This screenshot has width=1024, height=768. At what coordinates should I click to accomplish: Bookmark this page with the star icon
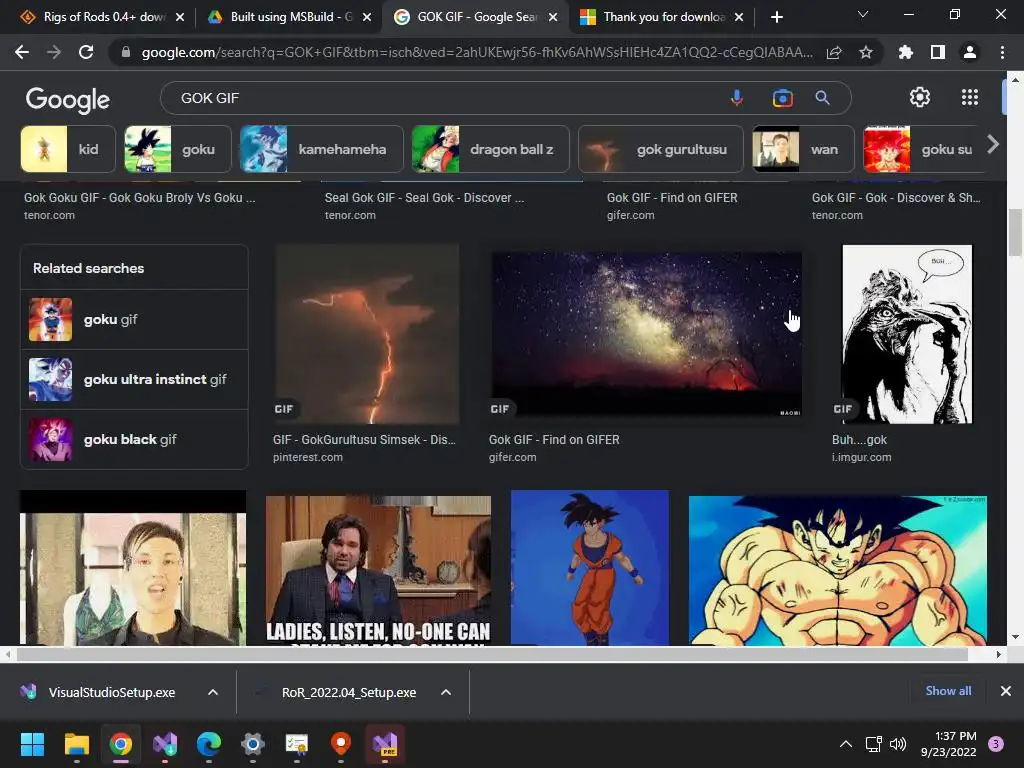click(x=866, y=52)
